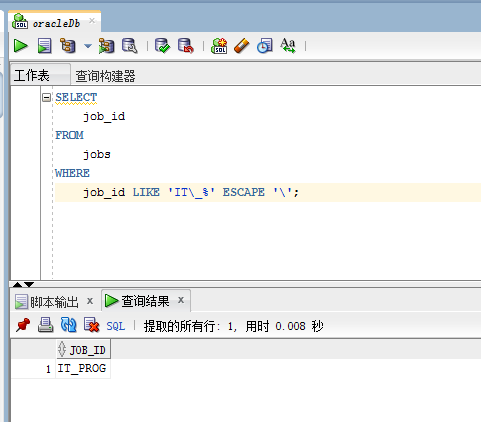481x422 pixels.
Task: Click the Unshared SQL Worksheet icon
Action: (219, 46)
